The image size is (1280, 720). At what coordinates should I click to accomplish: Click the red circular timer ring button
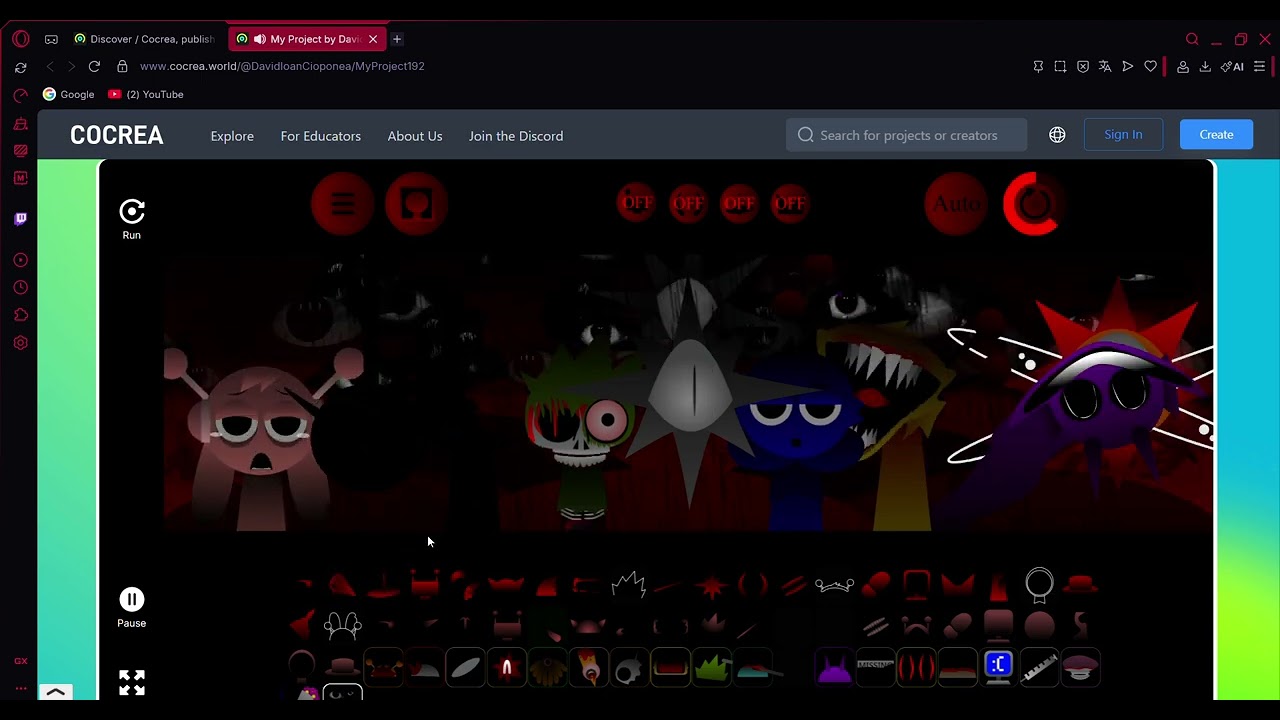click(1033, 204)
